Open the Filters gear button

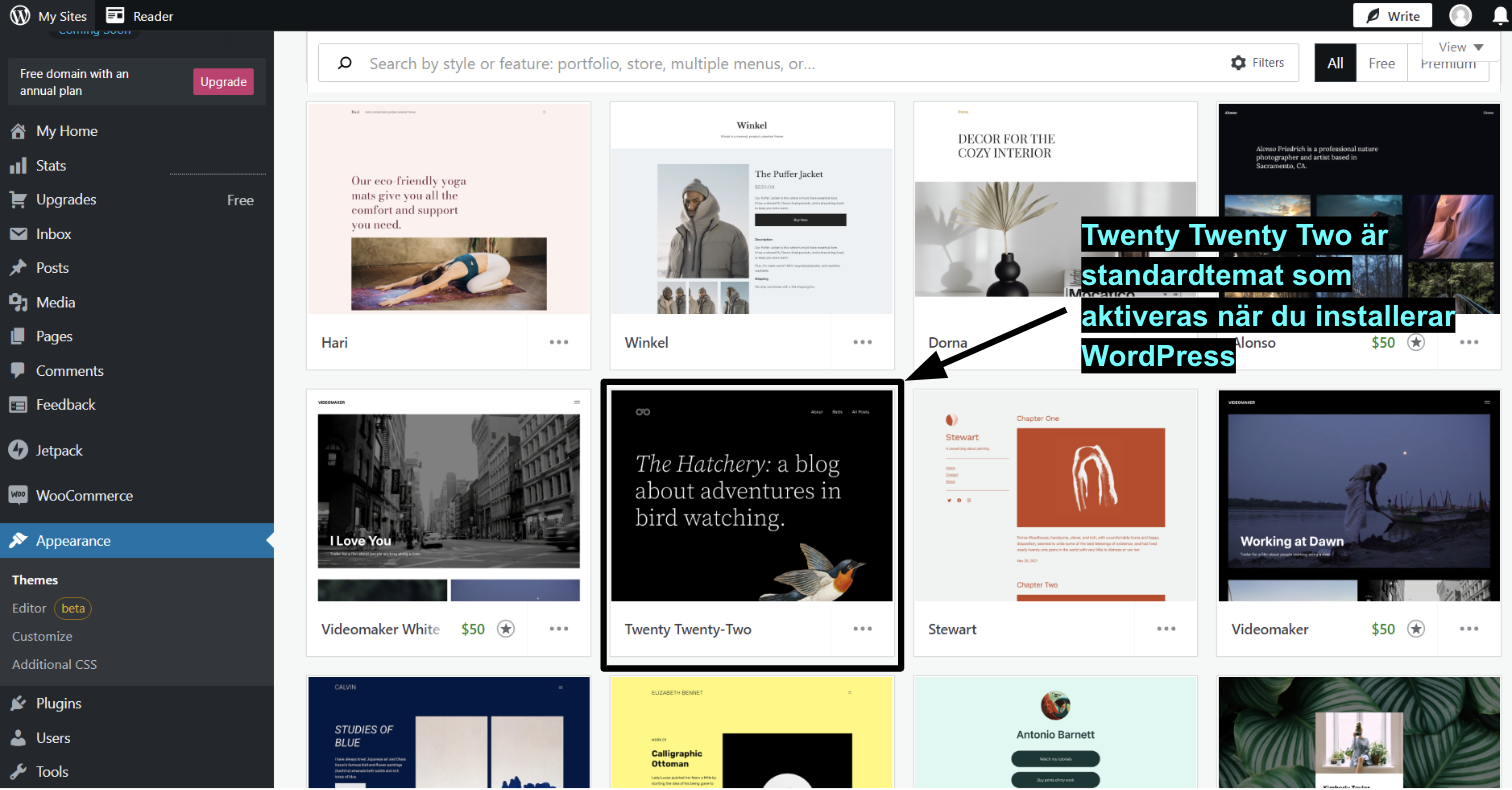pyautogui.click(x=1257, y=63)
